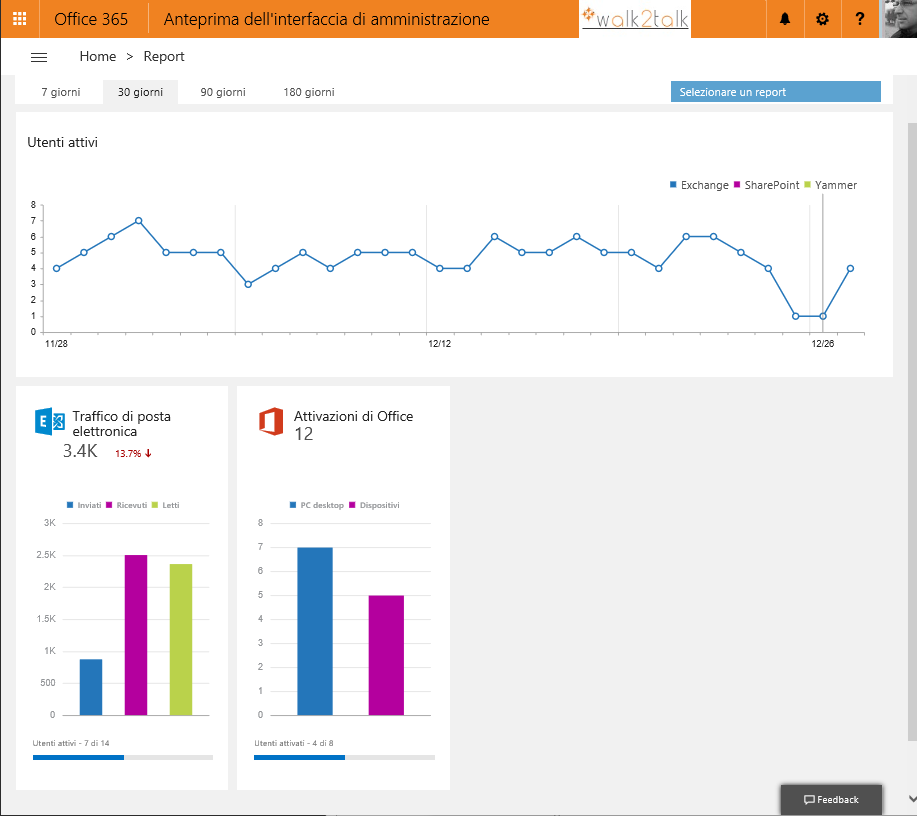Toggle Inviati legend entry
This screenshot has height=816, width=917.
[x=84, y=505]
